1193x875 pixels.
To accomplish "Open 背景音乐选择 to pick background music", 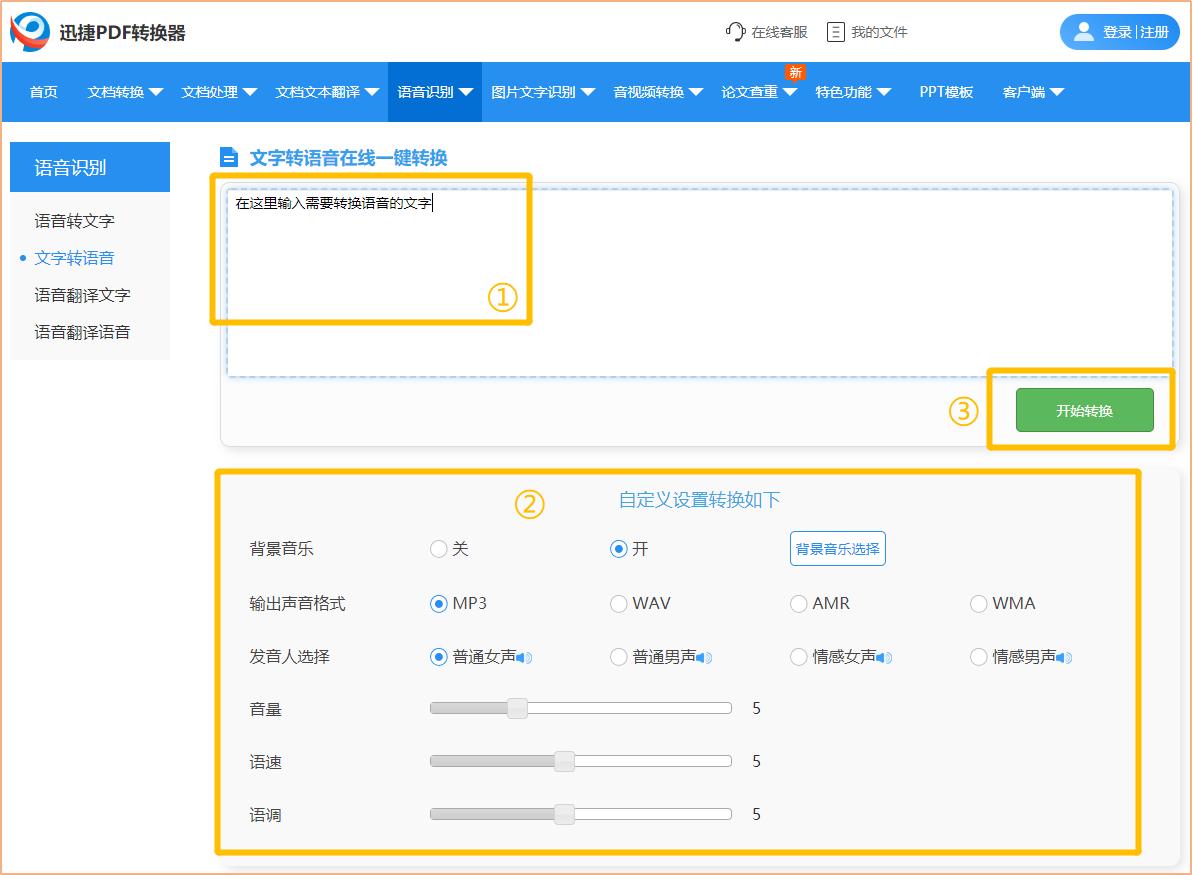I will point(837,548).
